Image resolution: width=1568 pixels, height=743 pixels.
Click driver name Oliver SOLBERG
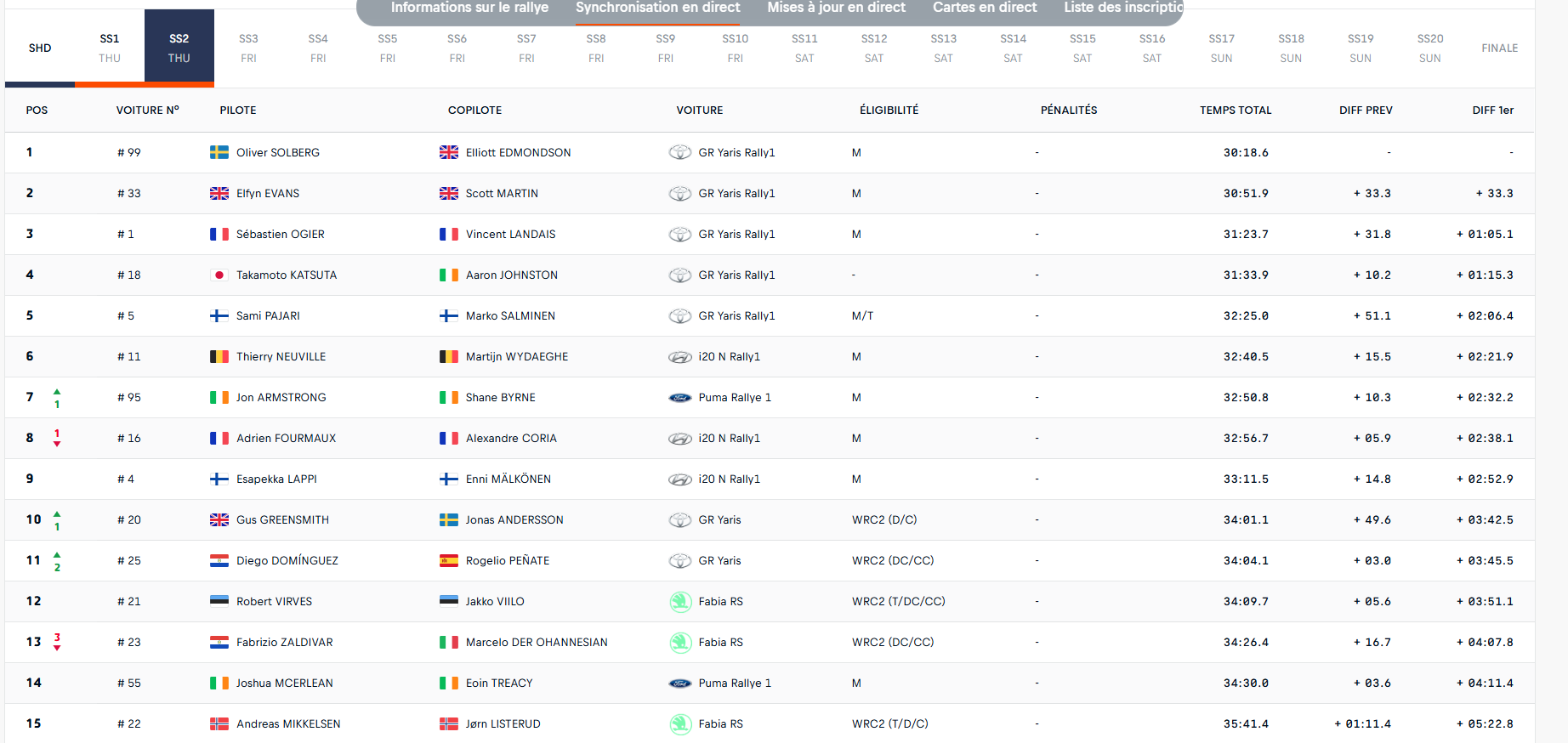pyautogui.click(x=278, y=153)
